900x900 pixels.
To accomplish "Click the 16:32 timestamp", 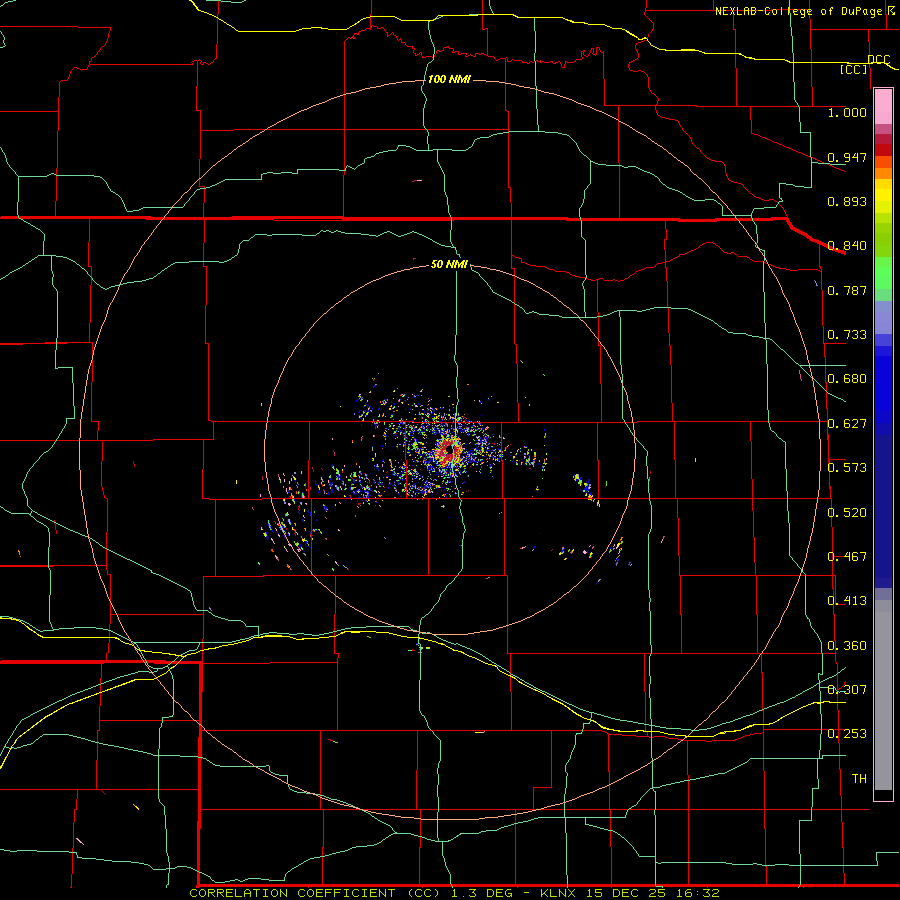I will pos(696,893).
